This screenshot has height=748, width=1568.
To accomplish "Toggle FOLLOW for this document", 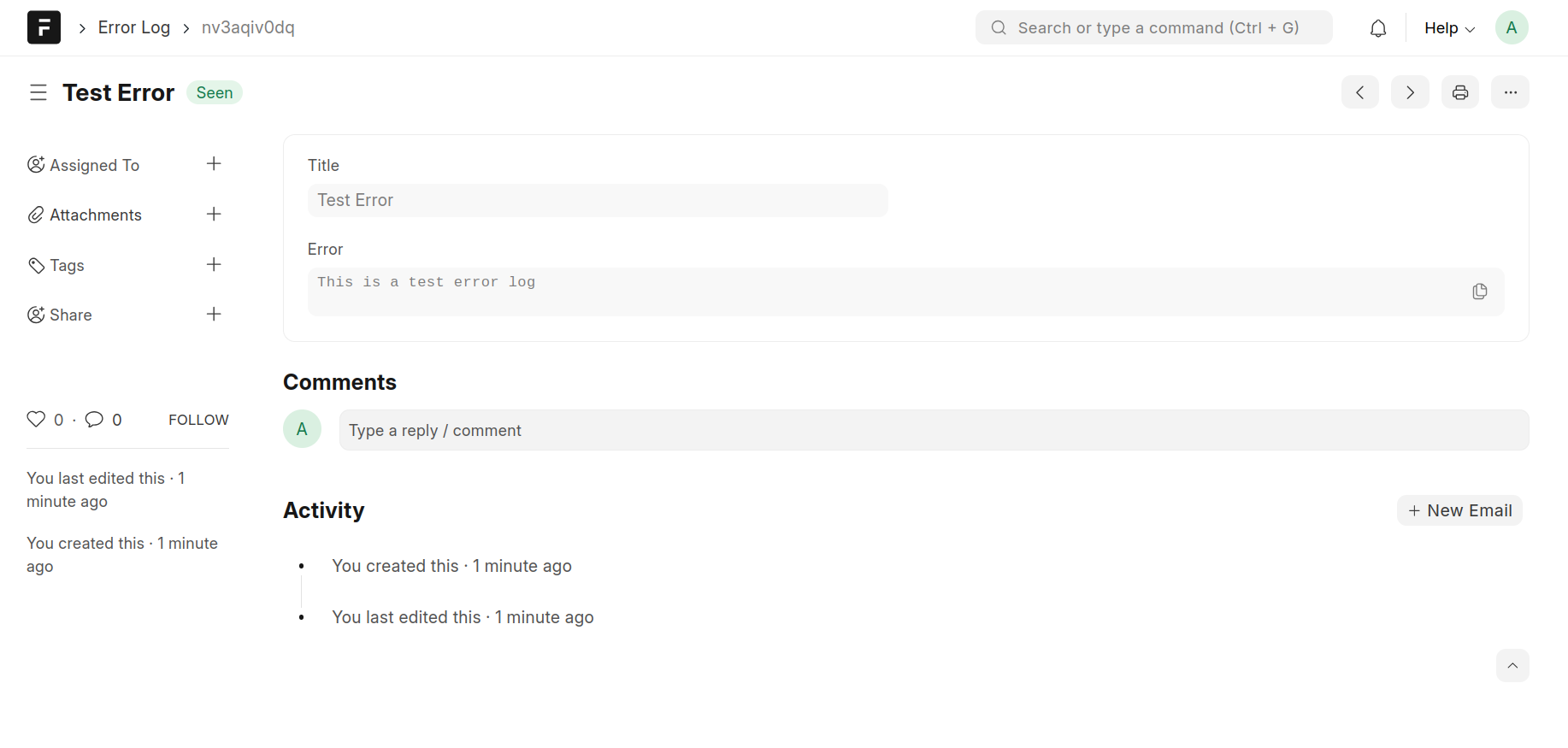I will point(198,420).
